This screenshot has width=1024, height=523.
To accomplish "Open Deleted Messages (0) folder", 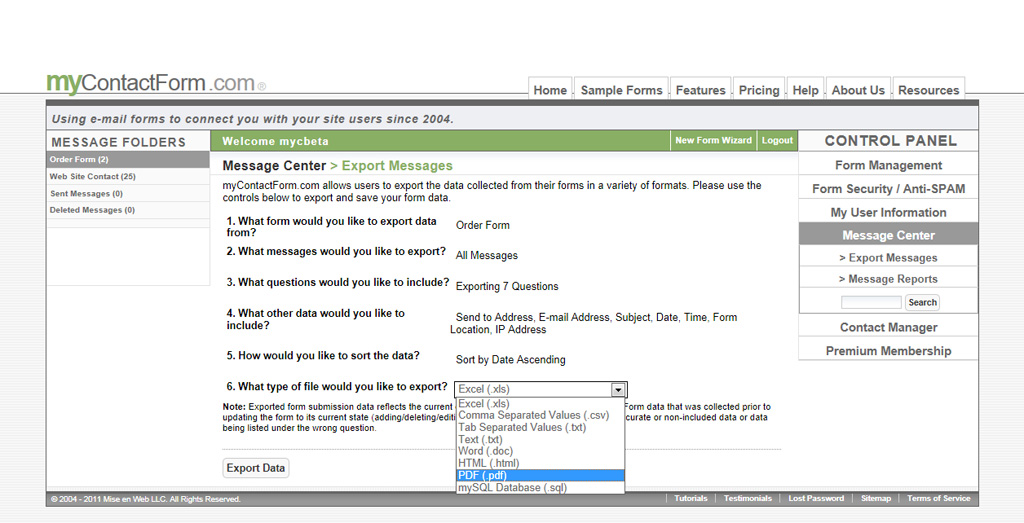I will (129, 210).
